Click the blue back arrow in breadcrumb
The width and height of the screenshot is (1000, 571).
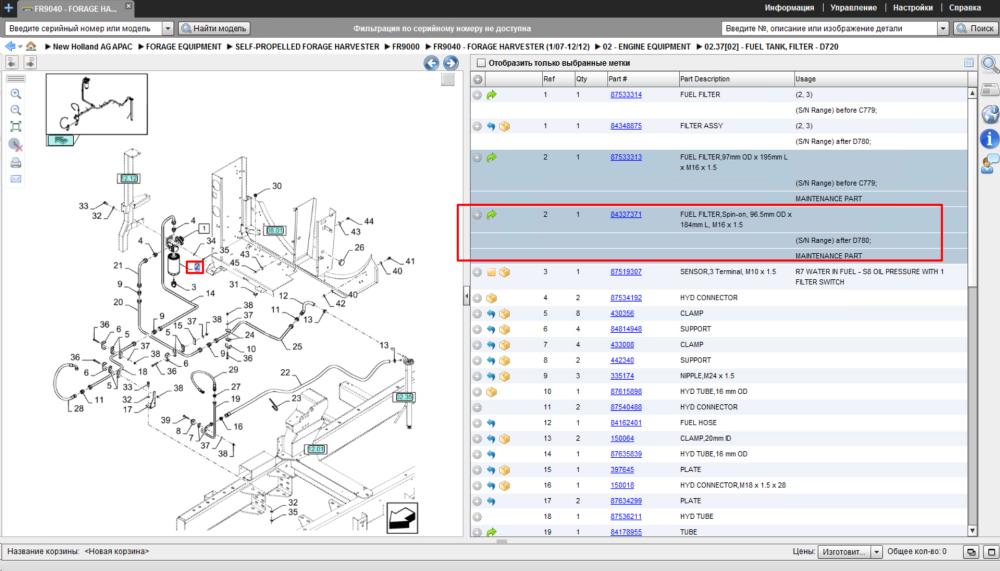pyautogui.click(x=10, y=47)
